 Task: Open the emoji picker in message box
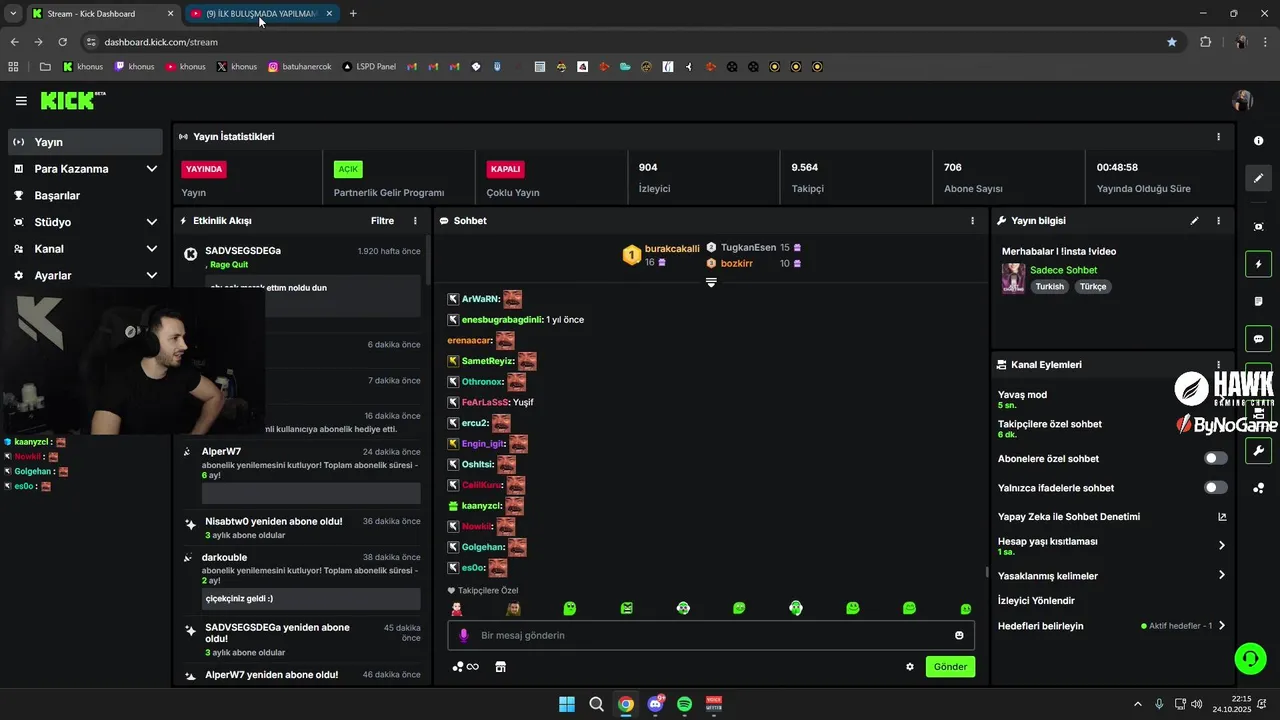tap(959, 635)
